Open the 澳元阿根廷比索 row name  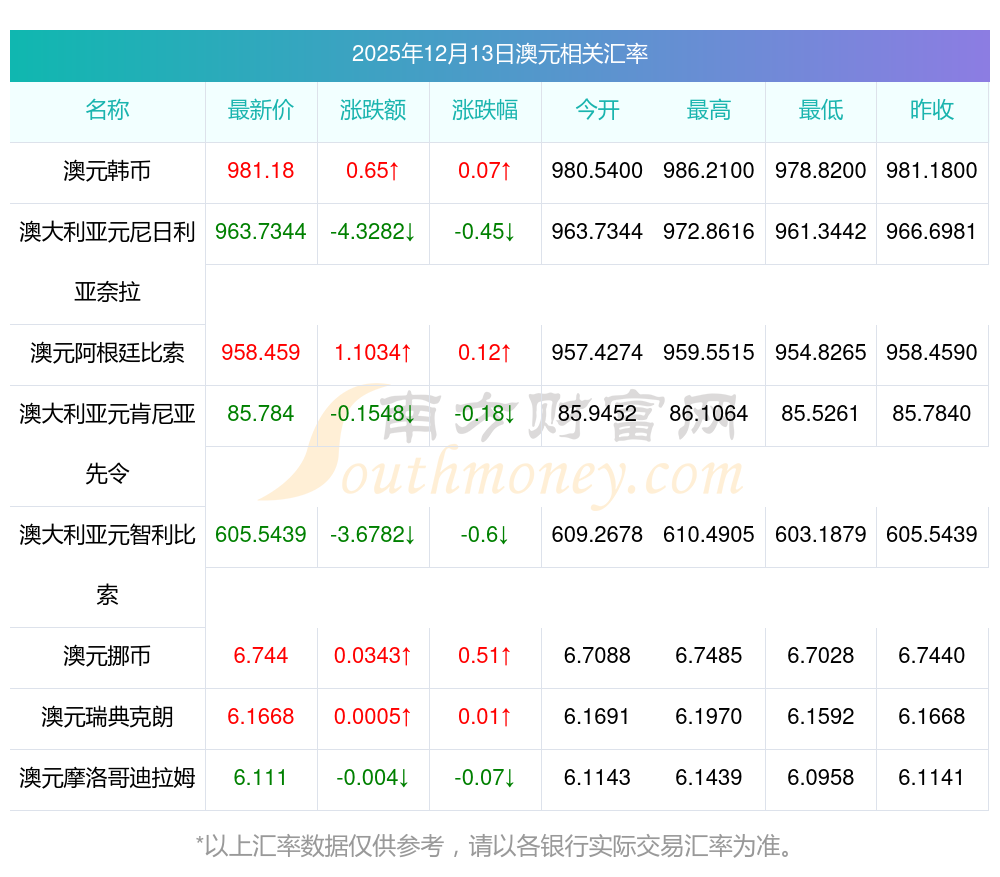click(x=107, y=353)
